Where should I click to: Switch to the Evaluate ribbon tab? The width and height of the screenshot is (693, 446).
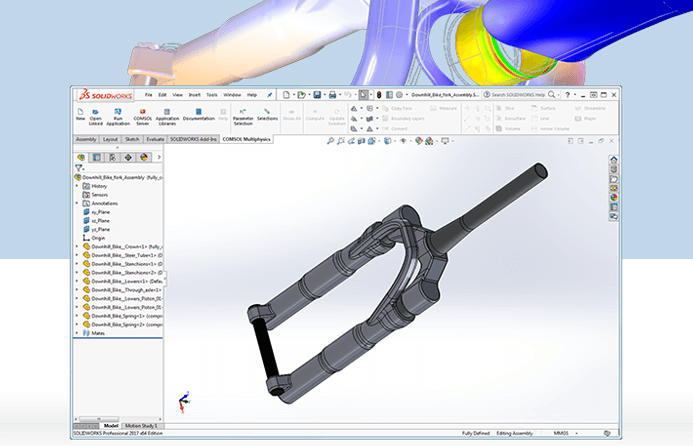(x=155, y=139)
